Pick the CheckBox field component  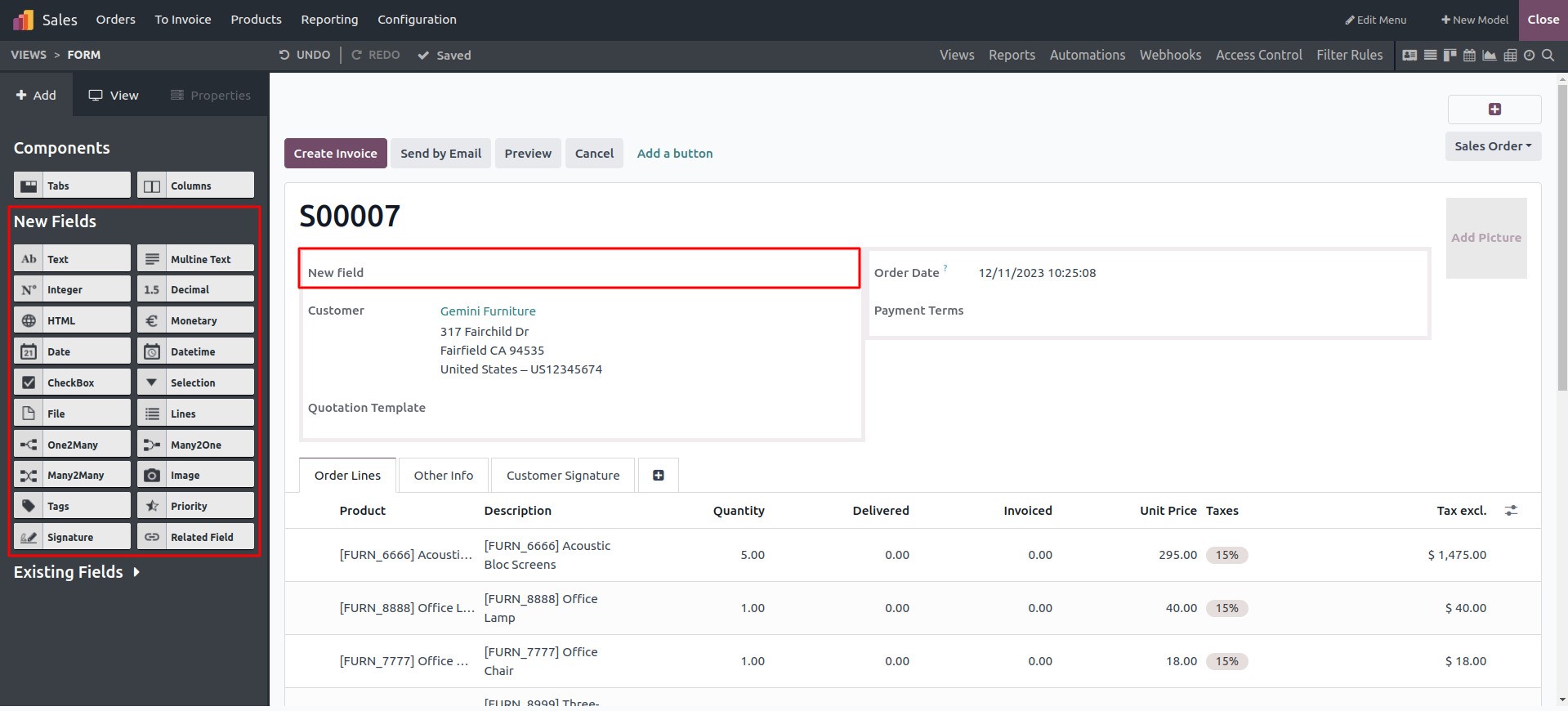72,382
